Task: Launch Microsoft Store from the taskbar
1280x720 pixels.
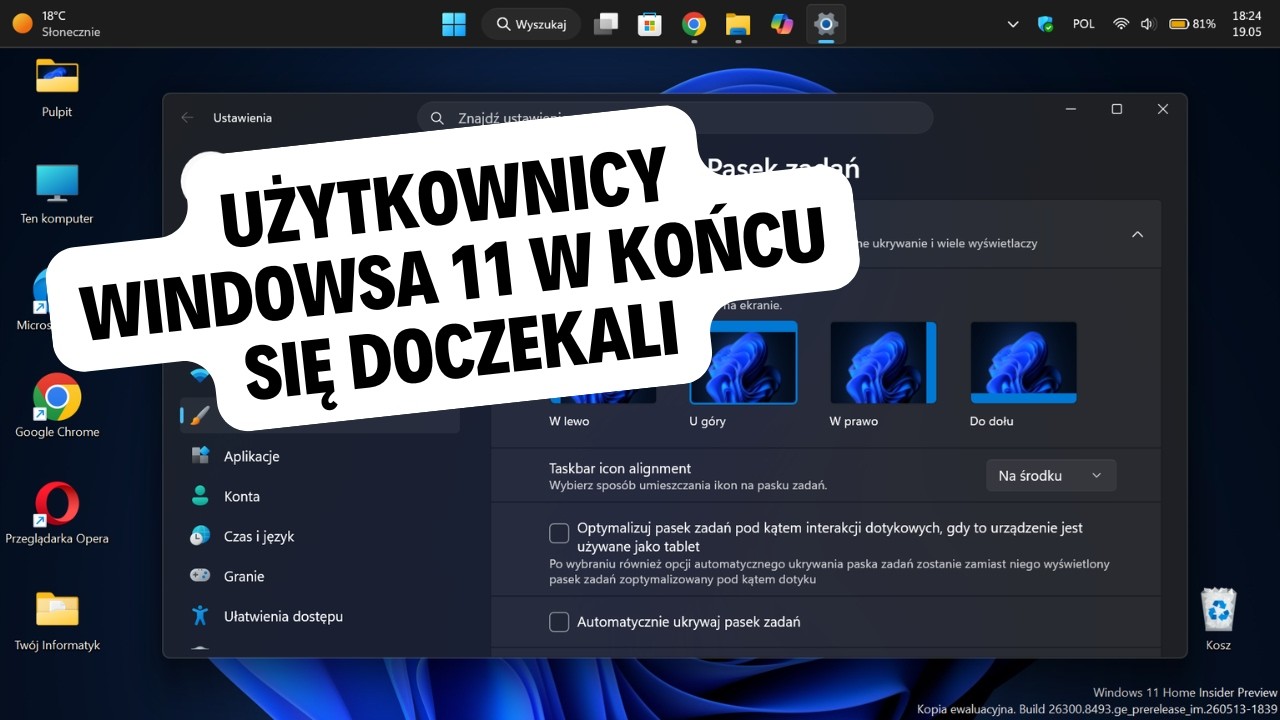Action: (650, 24)
